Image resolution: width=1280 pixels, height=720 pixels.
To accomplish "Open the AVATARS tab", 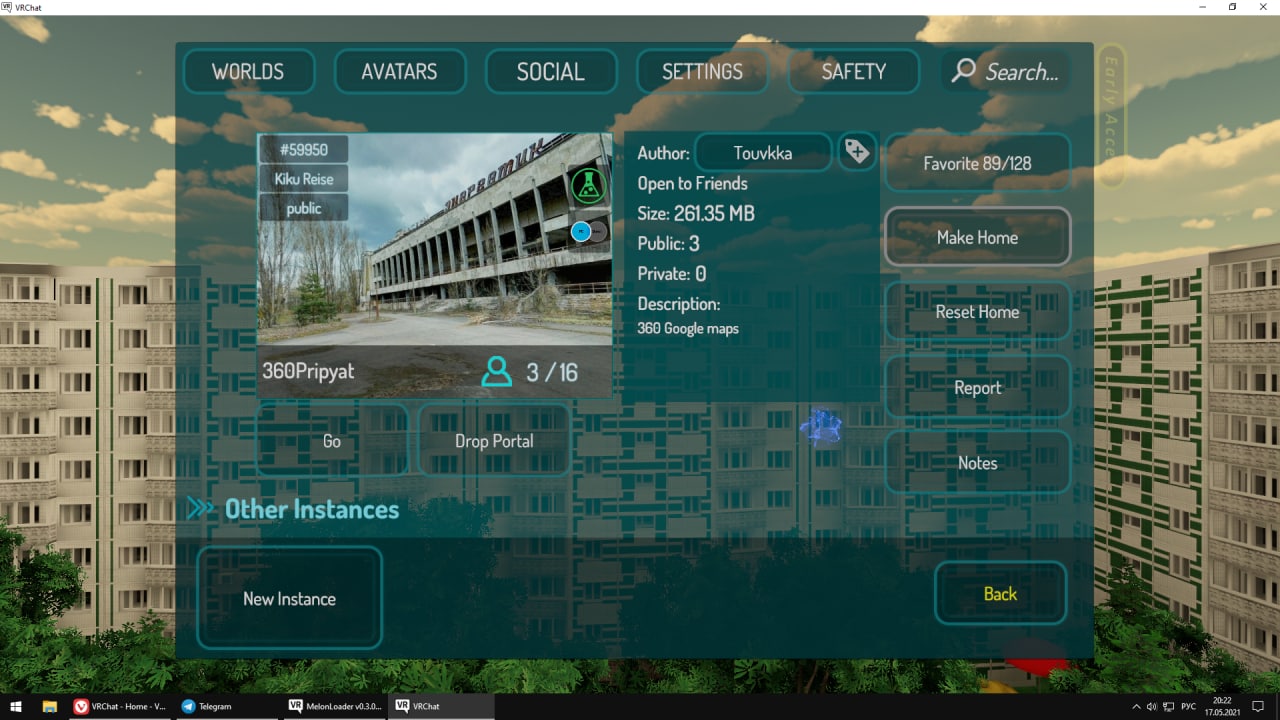I will 399,72.
